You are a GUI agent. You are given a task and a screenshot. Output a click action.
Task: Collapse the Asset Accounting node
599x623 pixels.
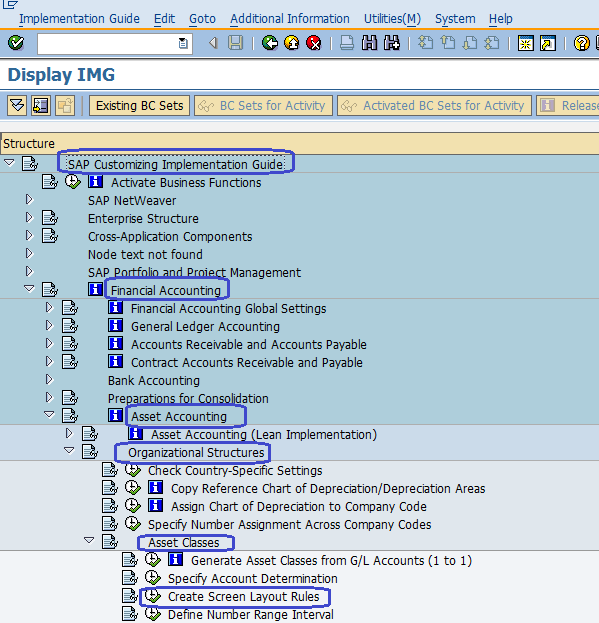click(x=49, y=415)
